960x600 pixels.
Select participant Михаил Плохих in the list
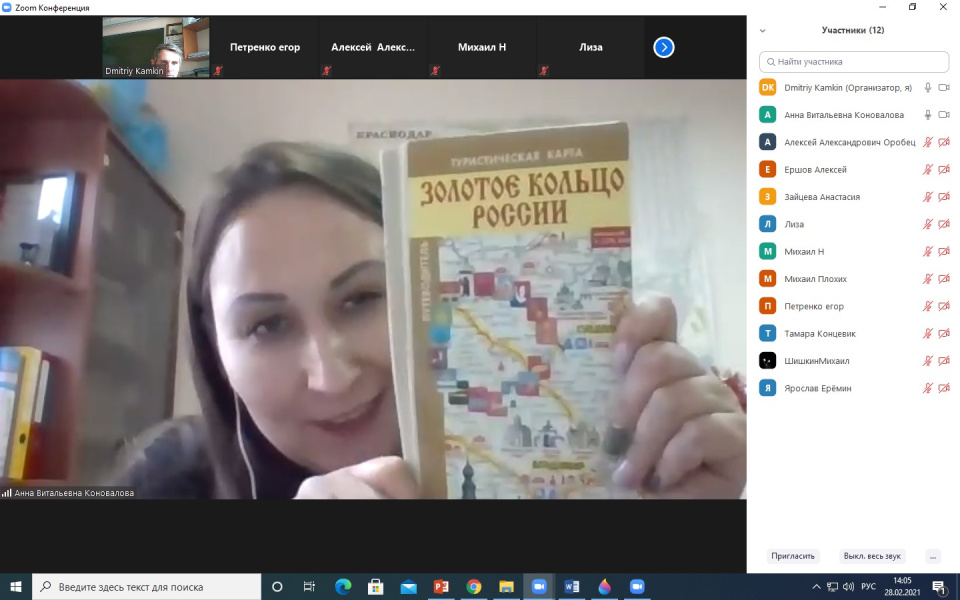pyautogui.click(x=854, y=279)
